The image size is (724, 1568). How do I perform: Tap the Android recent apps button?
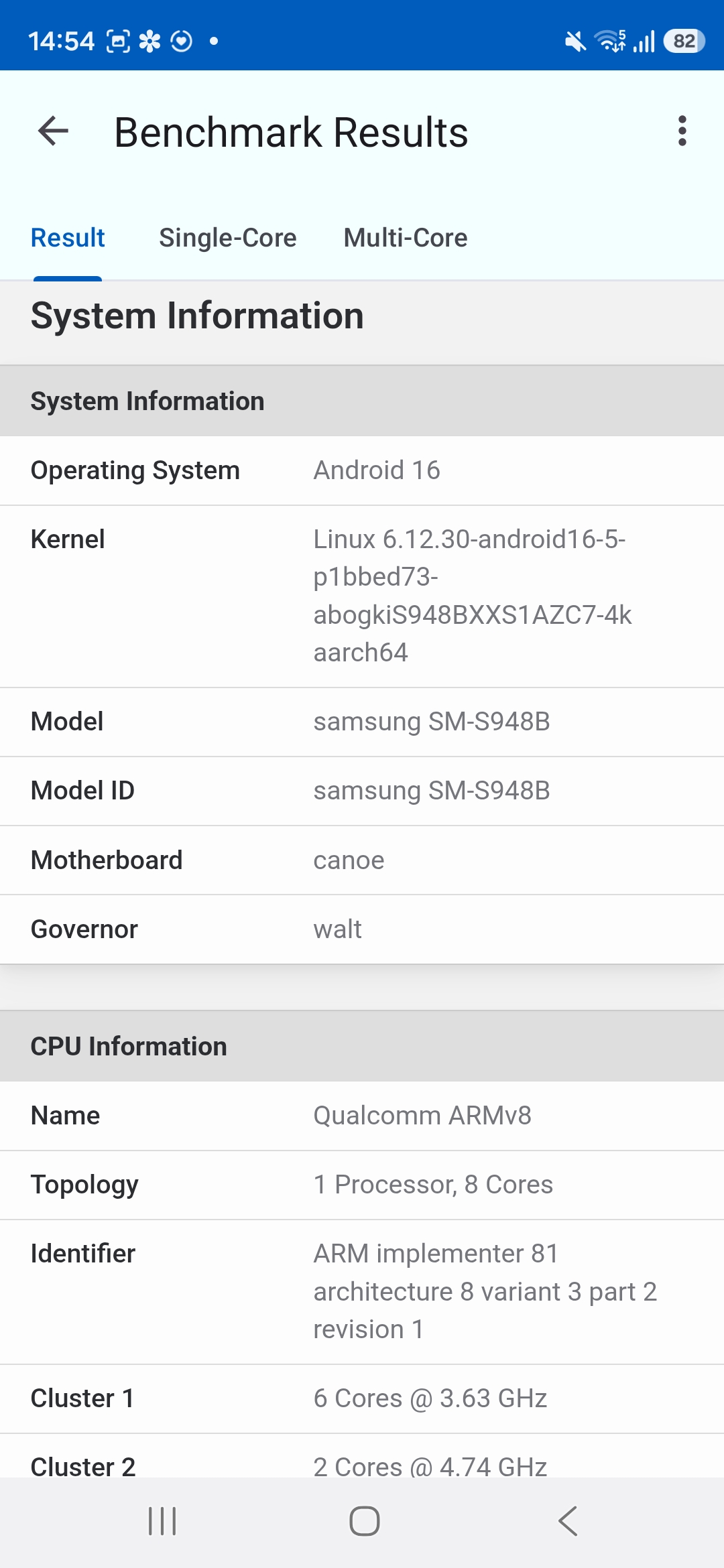[162, 1521]
